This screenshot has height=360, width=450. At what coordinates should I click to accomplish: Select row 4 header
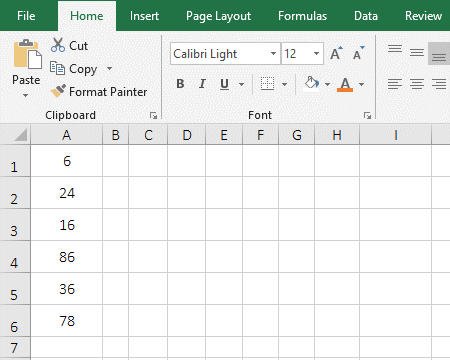point(15,257)
